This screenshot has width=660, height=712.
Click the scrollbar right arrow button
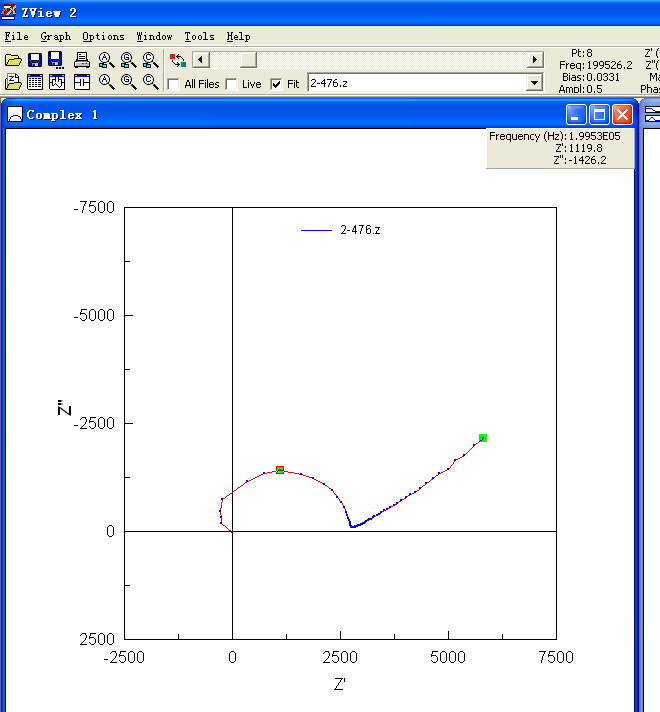pos(535,60)
